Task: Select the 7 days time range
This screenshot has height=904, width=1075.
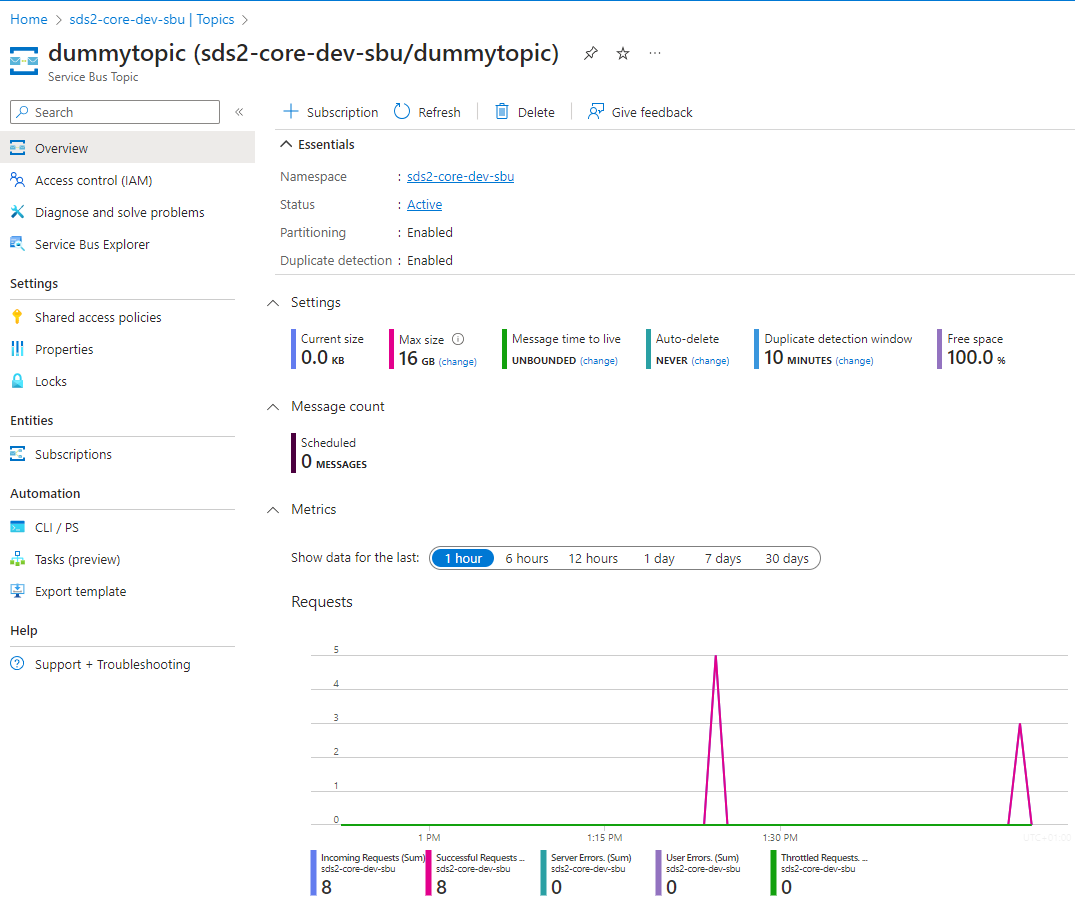Action: (x=722, y=558)
